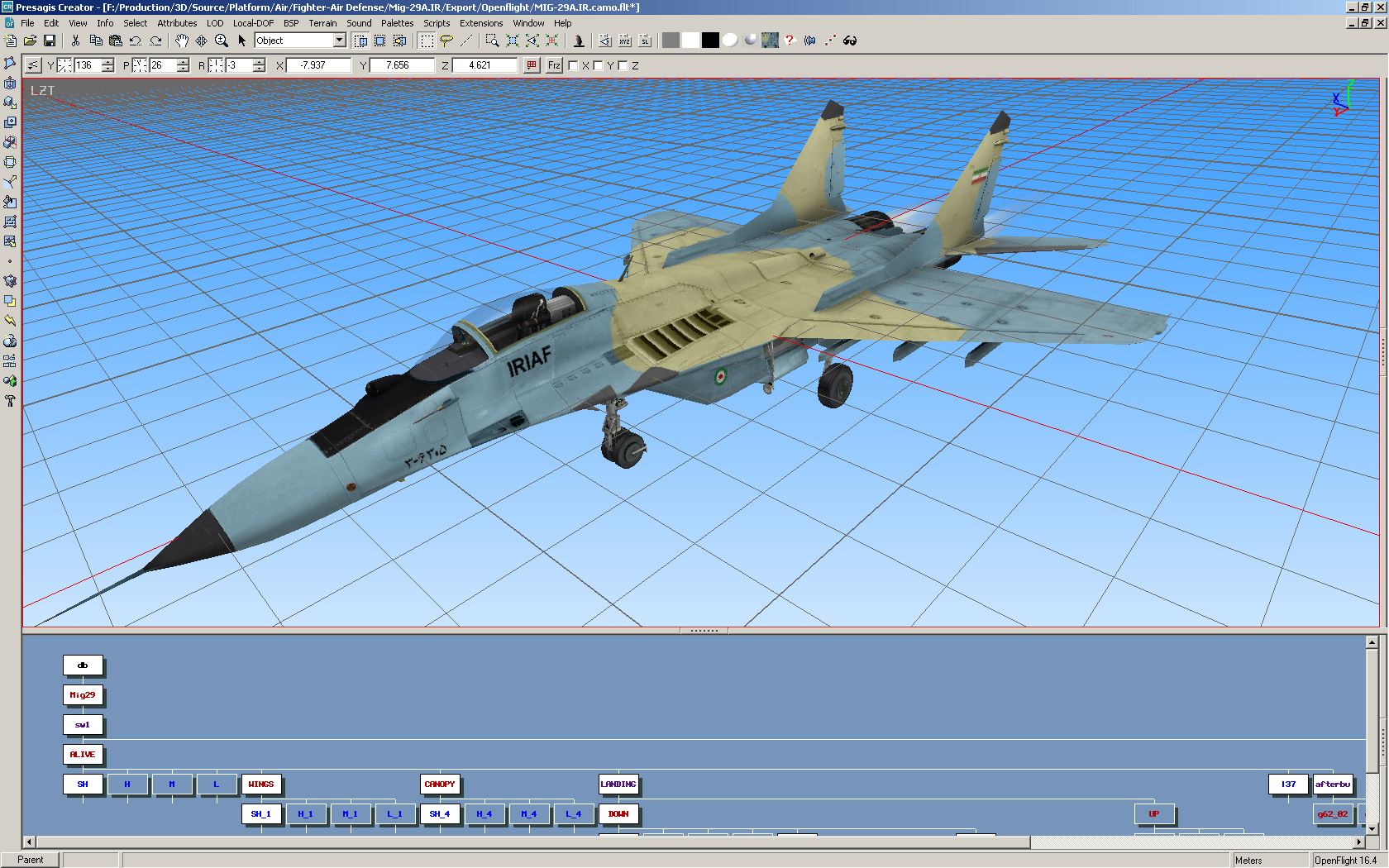Select the Mig29 node in hierarchy
This screenshot has height=868, width=1389.
[83, 695]
